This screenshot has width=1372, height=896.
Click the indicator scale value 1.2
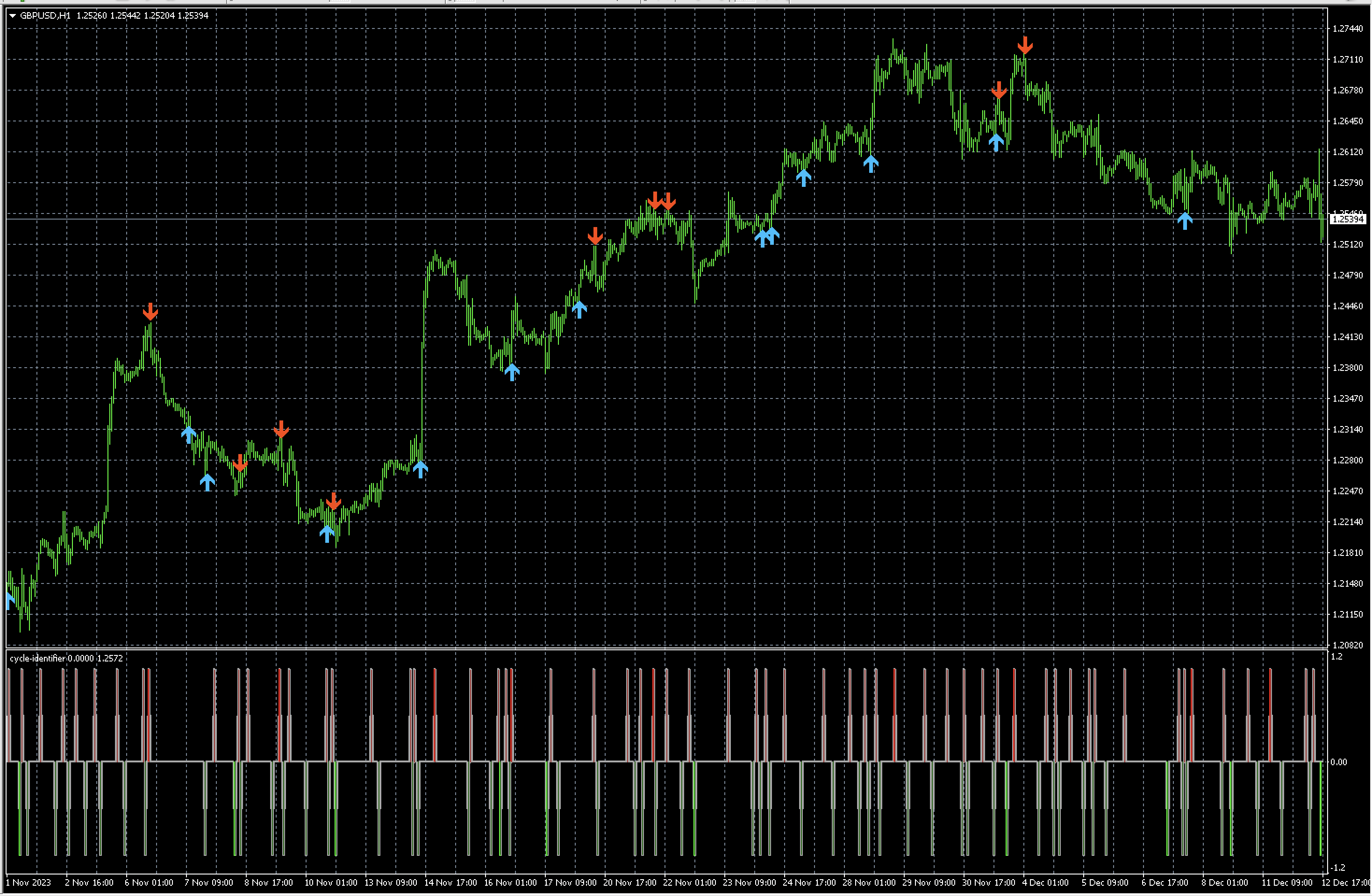(x=1337, y=656)
